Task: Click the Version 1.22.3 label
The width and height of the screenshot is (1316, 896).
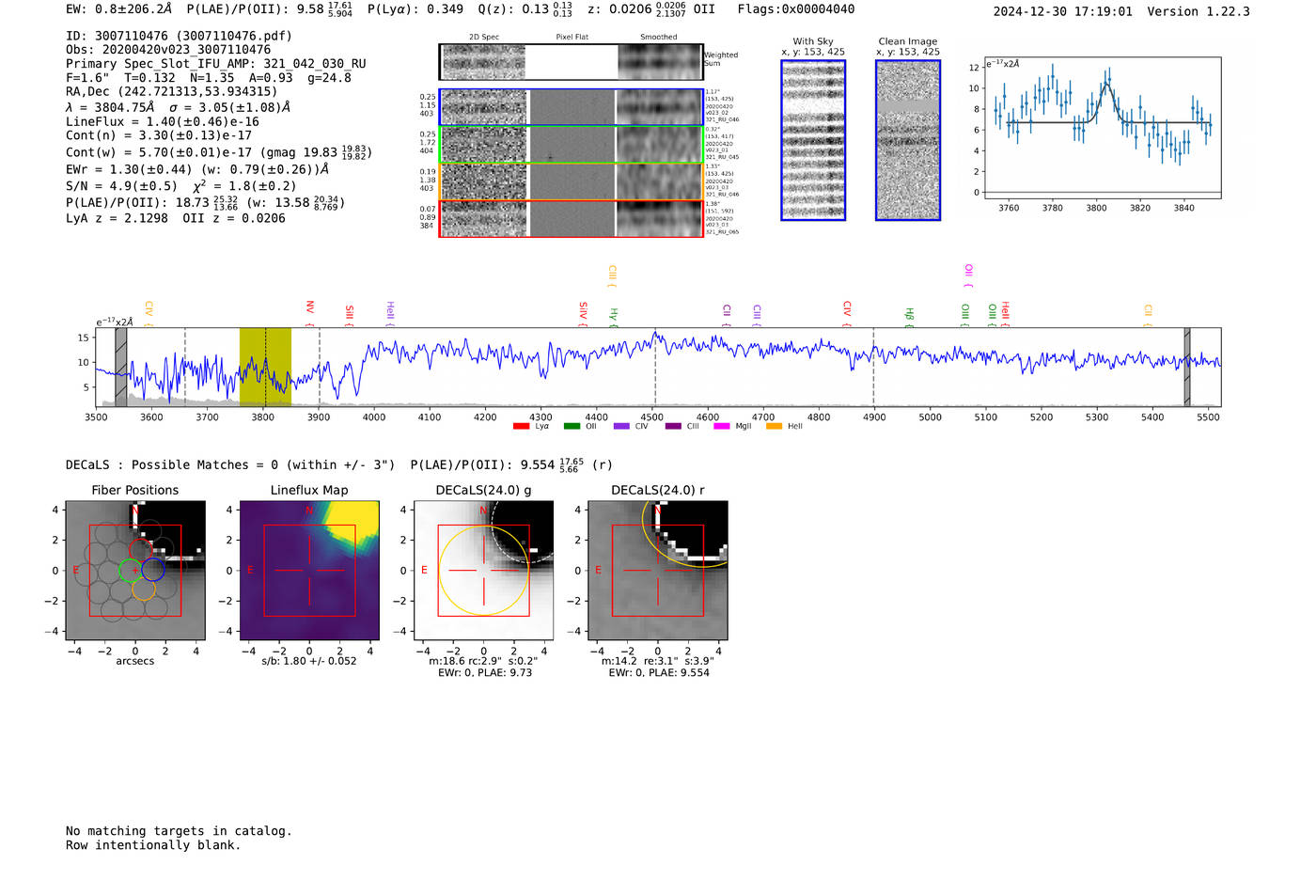Action: [x=1198, y=11]
